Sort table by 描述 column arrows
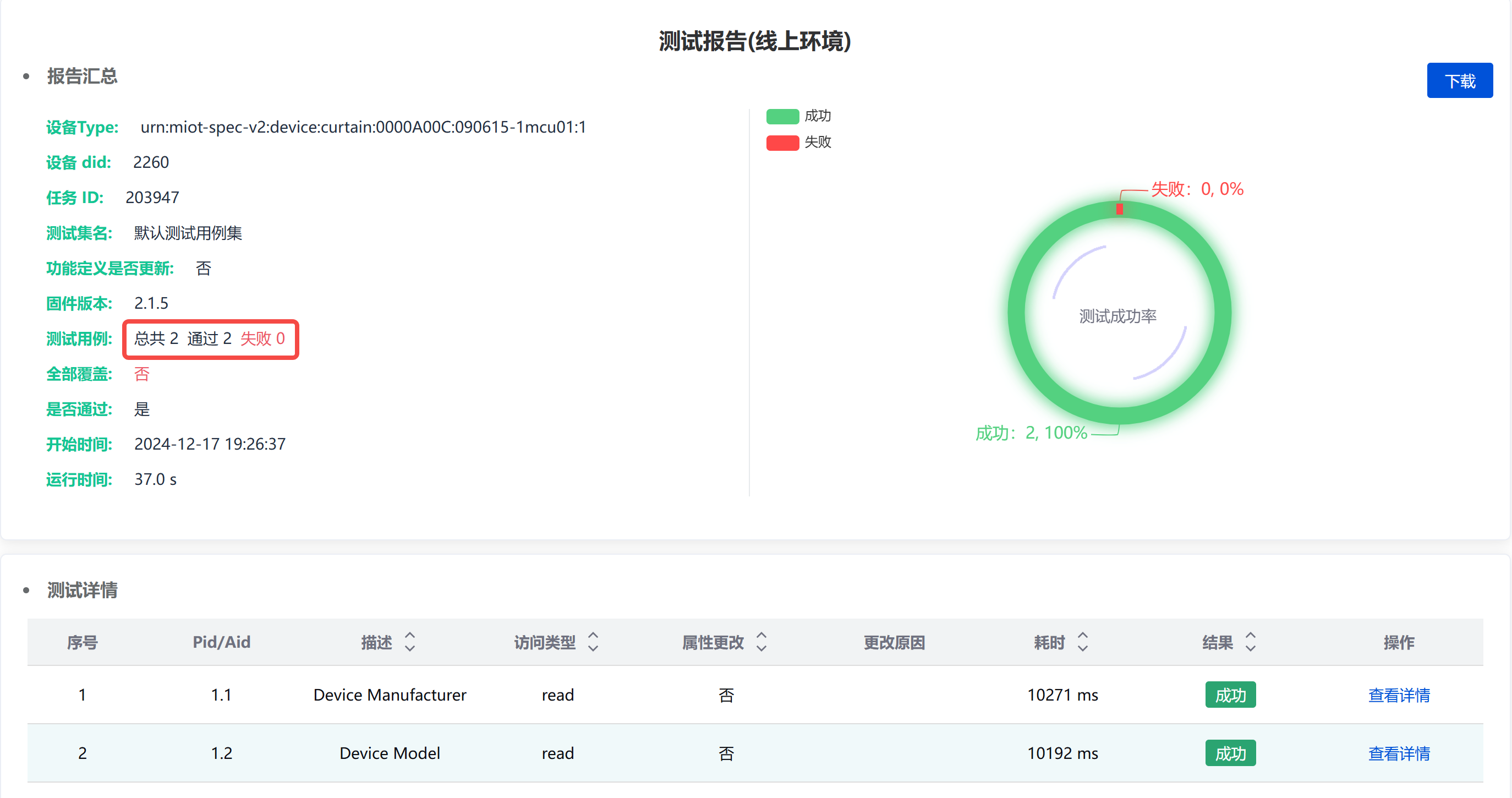This screenshot has width=1512, height=798. point(410,642)
